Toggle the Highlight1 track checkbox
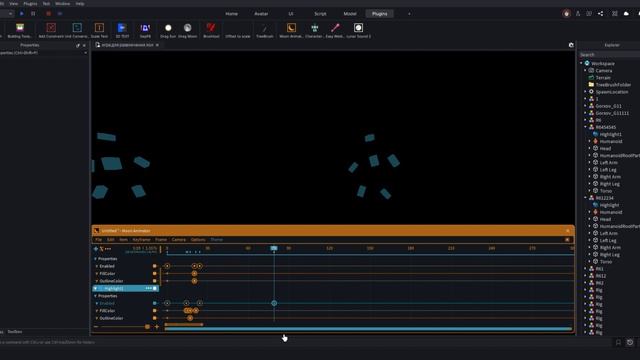Viewport: 640px width, 360px height. (155, 288)
